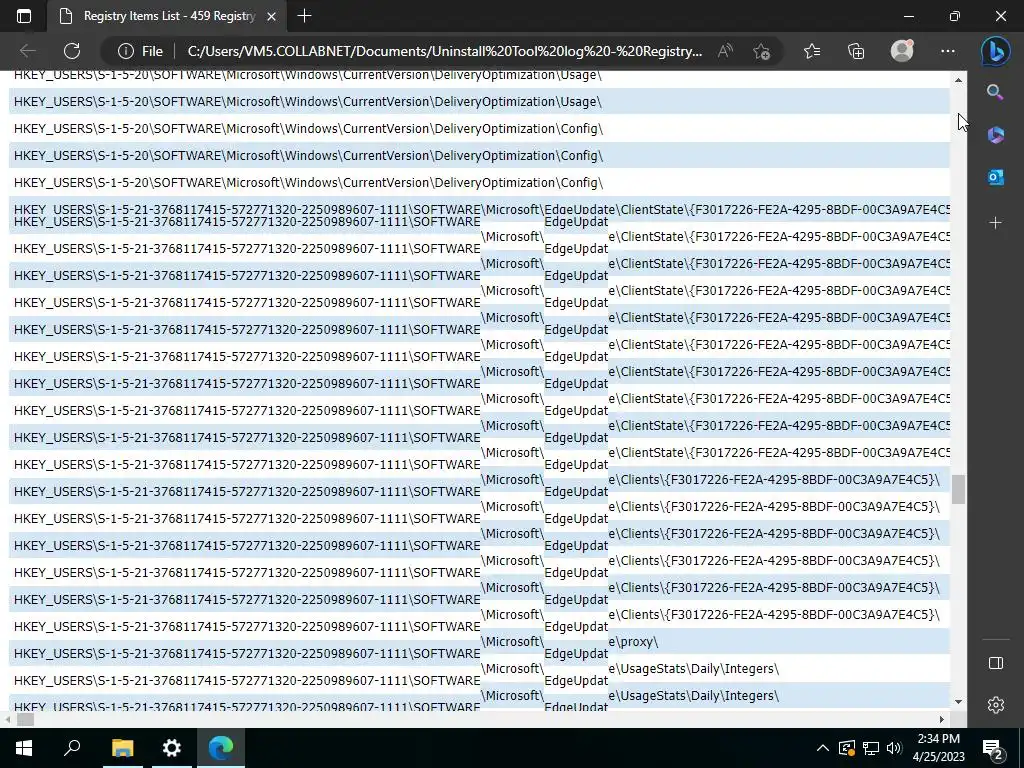Click the address bar file path
The height and width of the screenshot is (768, 1024).
point(445,51)
